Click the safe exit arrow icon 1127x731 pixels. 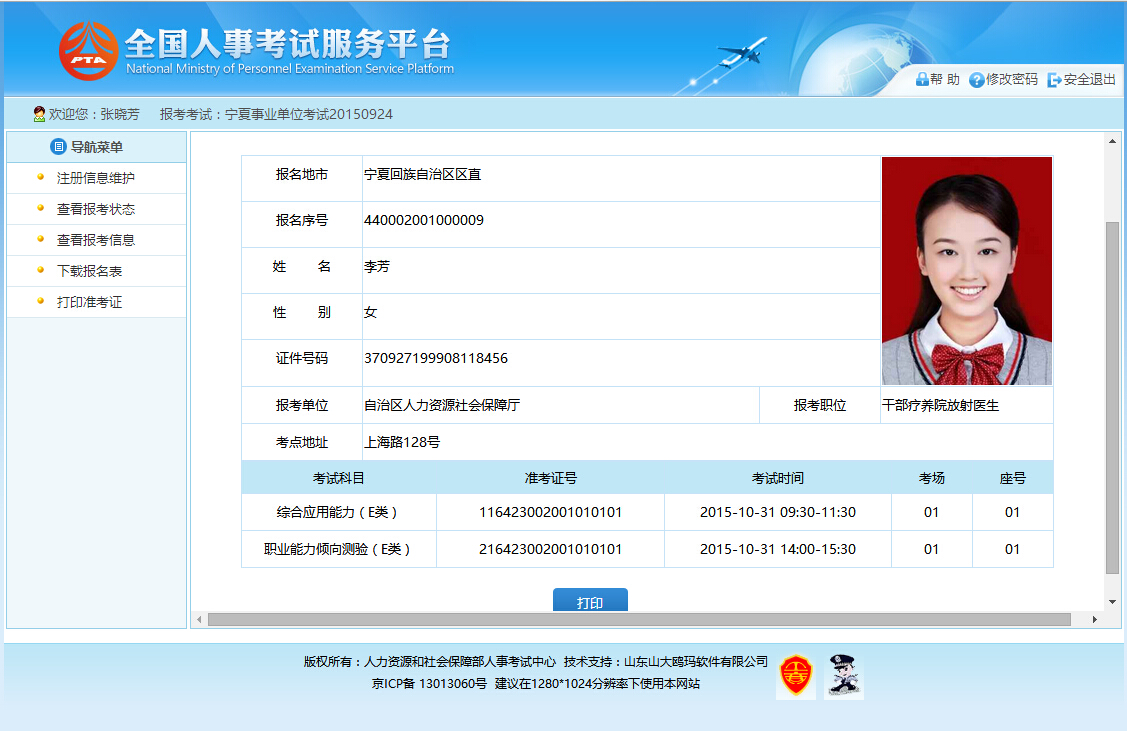click(x=1054, y=80)
